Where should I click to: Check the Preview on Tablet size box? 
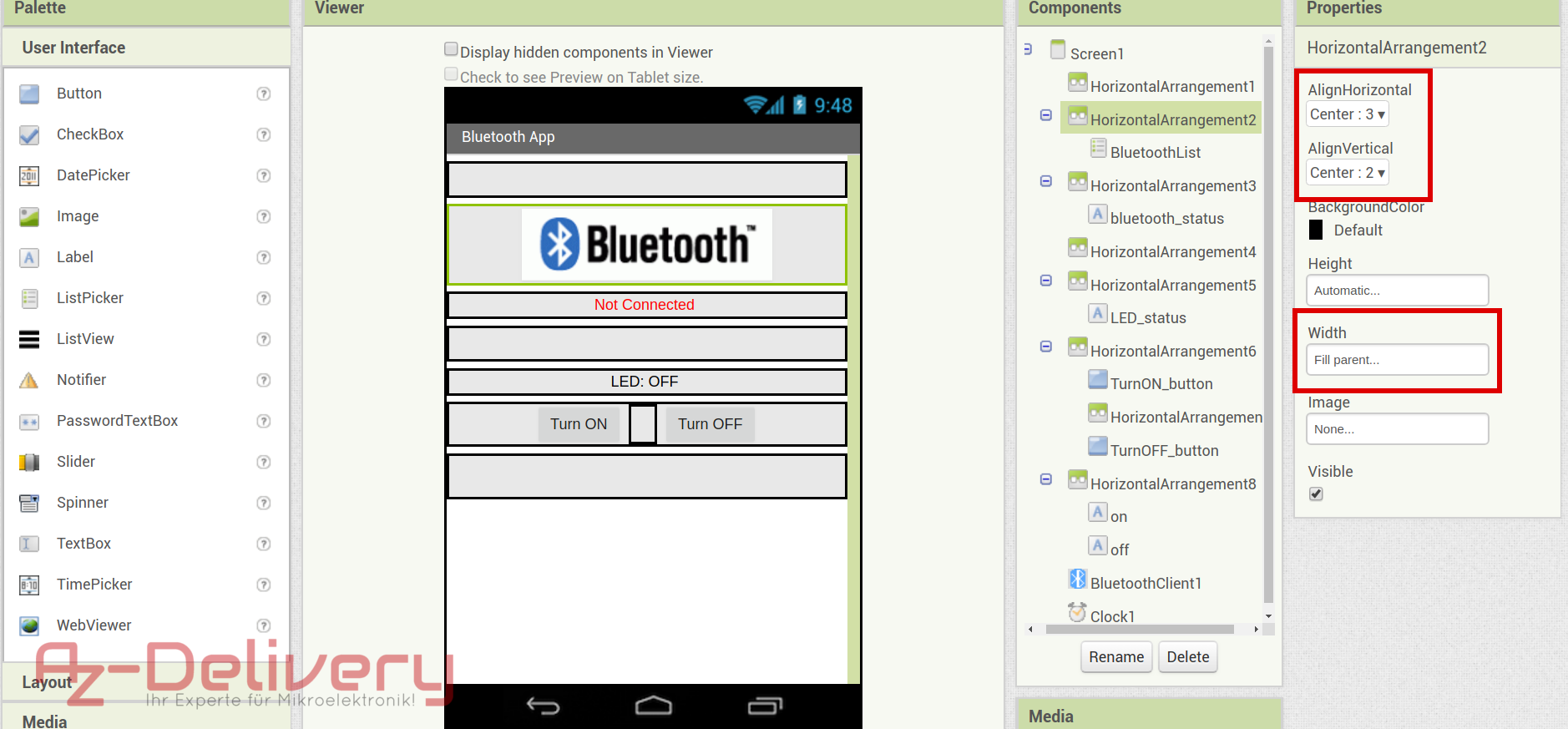[451, 74]
